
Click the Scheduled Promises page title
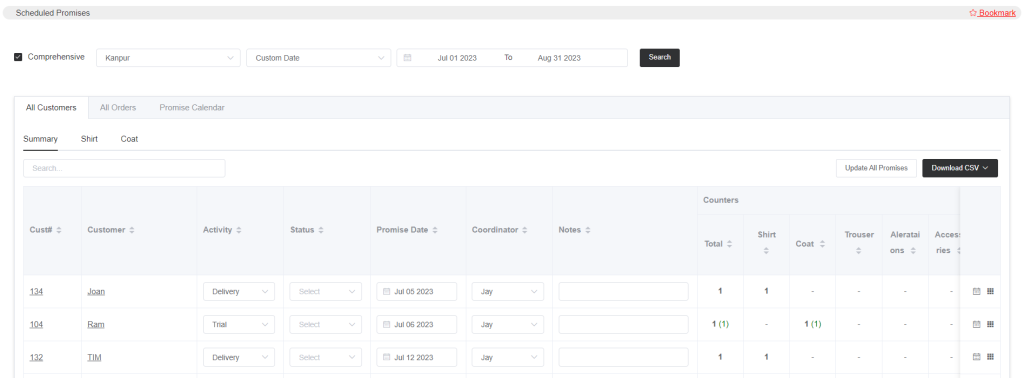[53, 12]
